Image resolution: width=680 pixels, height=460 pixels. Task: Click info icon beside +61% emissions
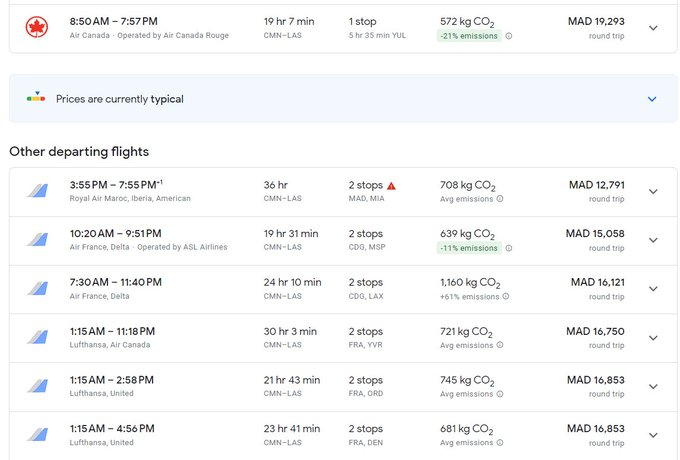pos(504,296)
